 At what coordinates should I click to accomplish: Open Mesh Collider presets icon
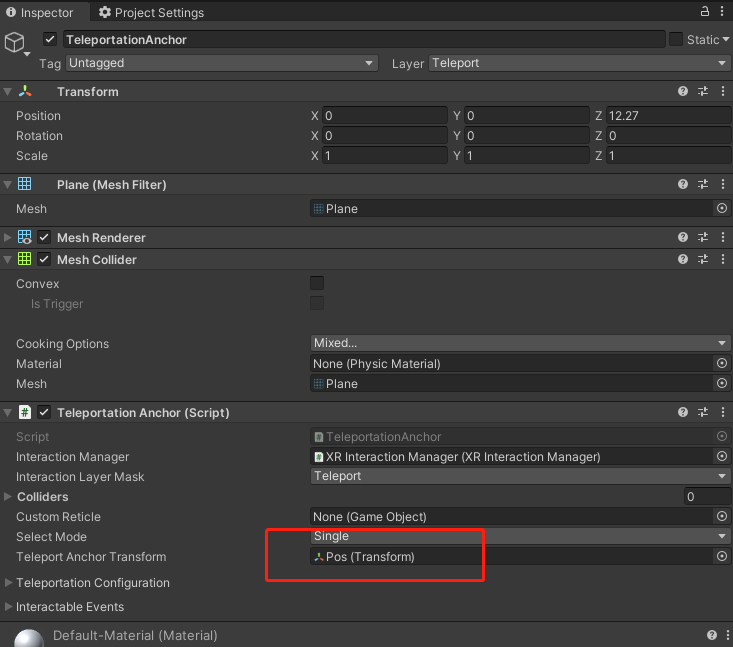[x=703, y=259]
